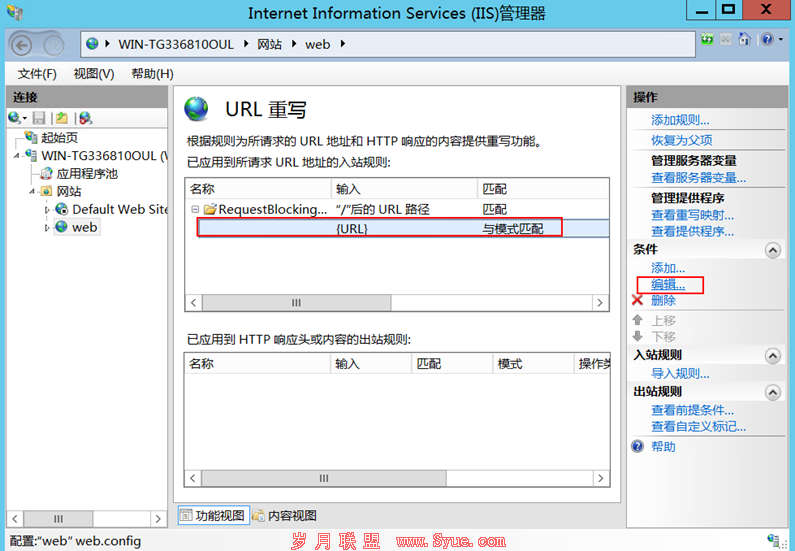Click the stop loading icon
The image size is (795, 551).
726,39
